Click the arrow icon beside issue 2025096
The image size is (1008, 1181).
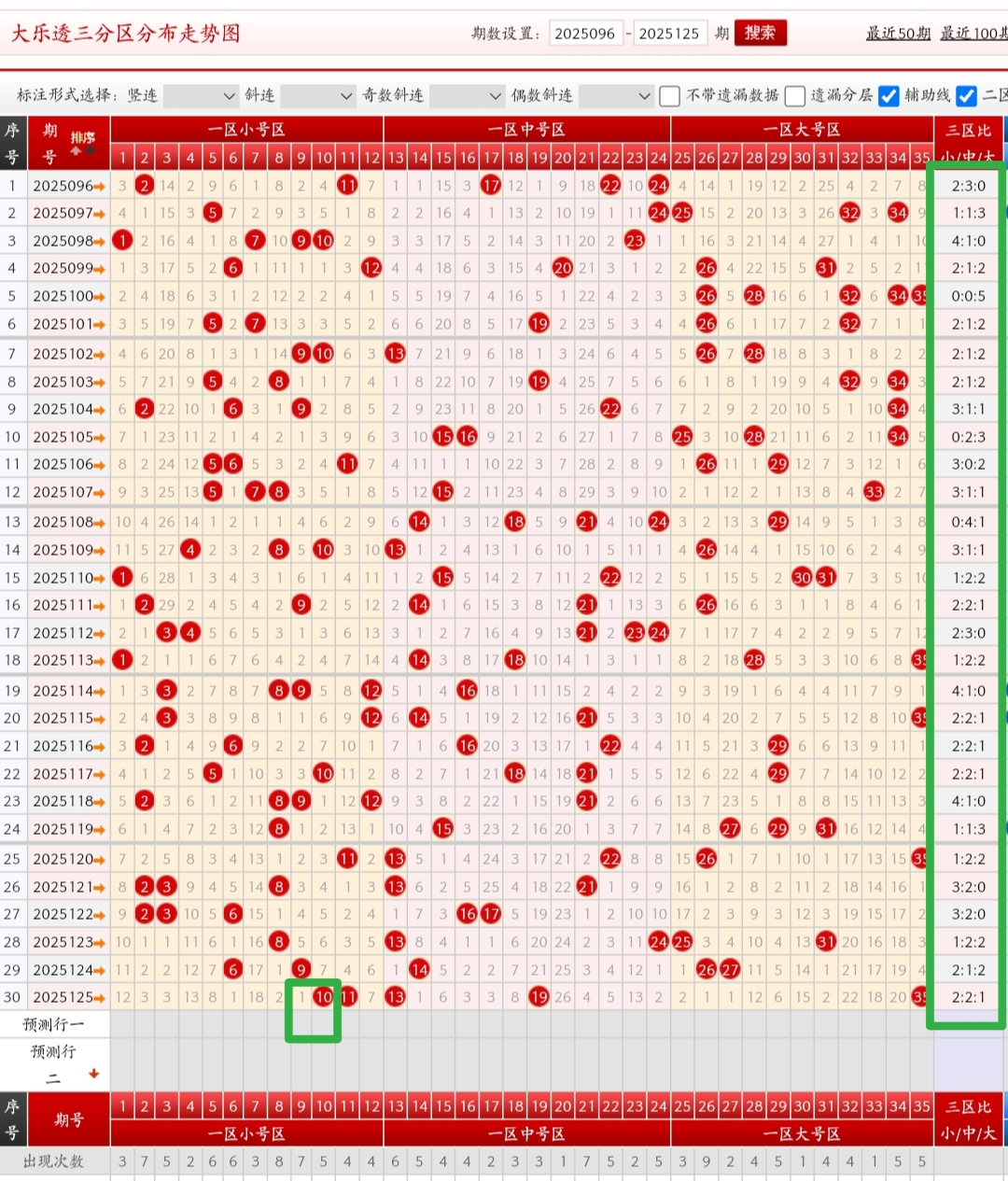pyautogui.click(x=100, y=187)
